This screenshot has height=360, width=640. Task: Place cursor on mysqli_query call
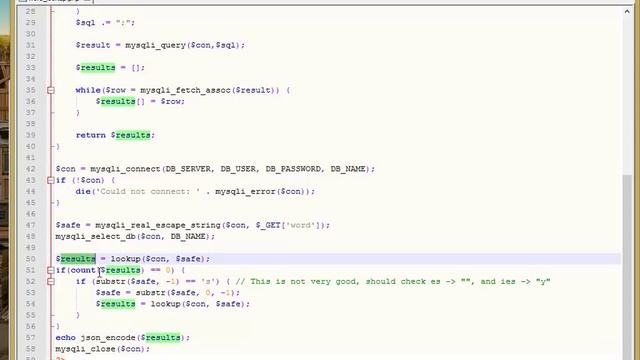[156, 45]
